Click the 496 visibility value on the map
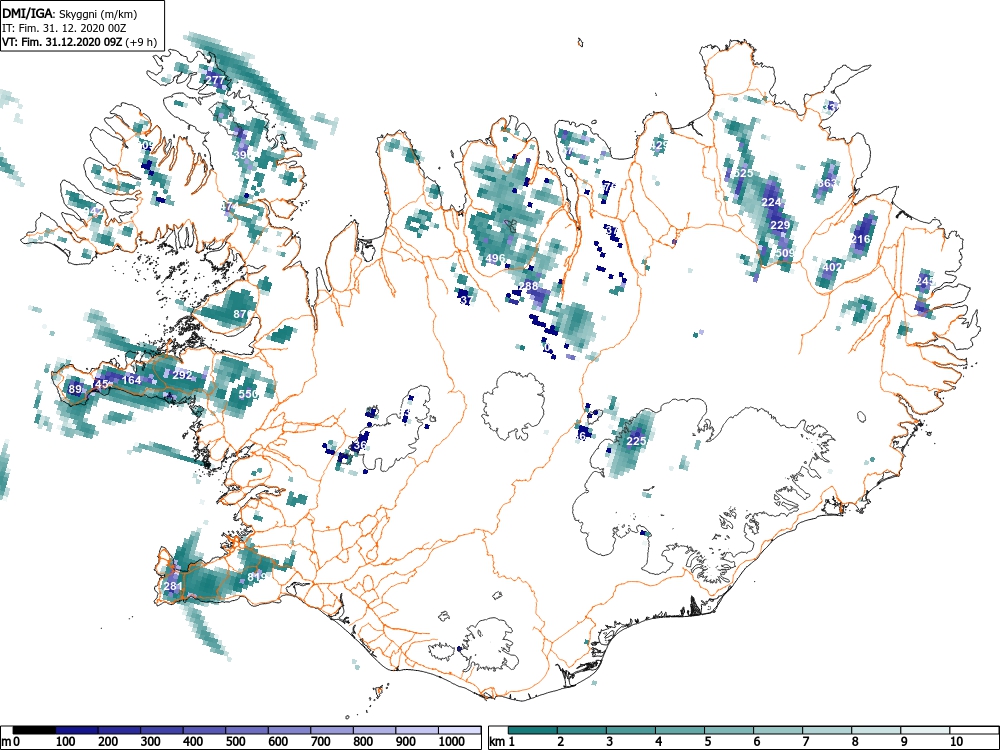This screenshot has height=750, width=1000. pos(496,258)
